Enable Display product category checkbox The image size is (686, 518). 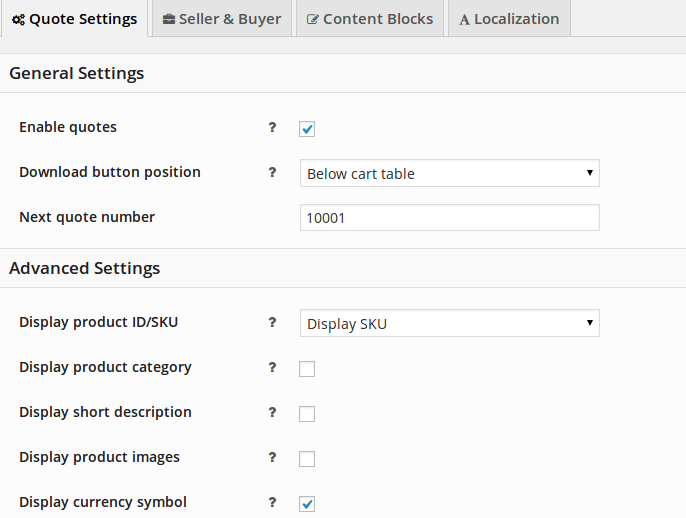tap(307, 369)
